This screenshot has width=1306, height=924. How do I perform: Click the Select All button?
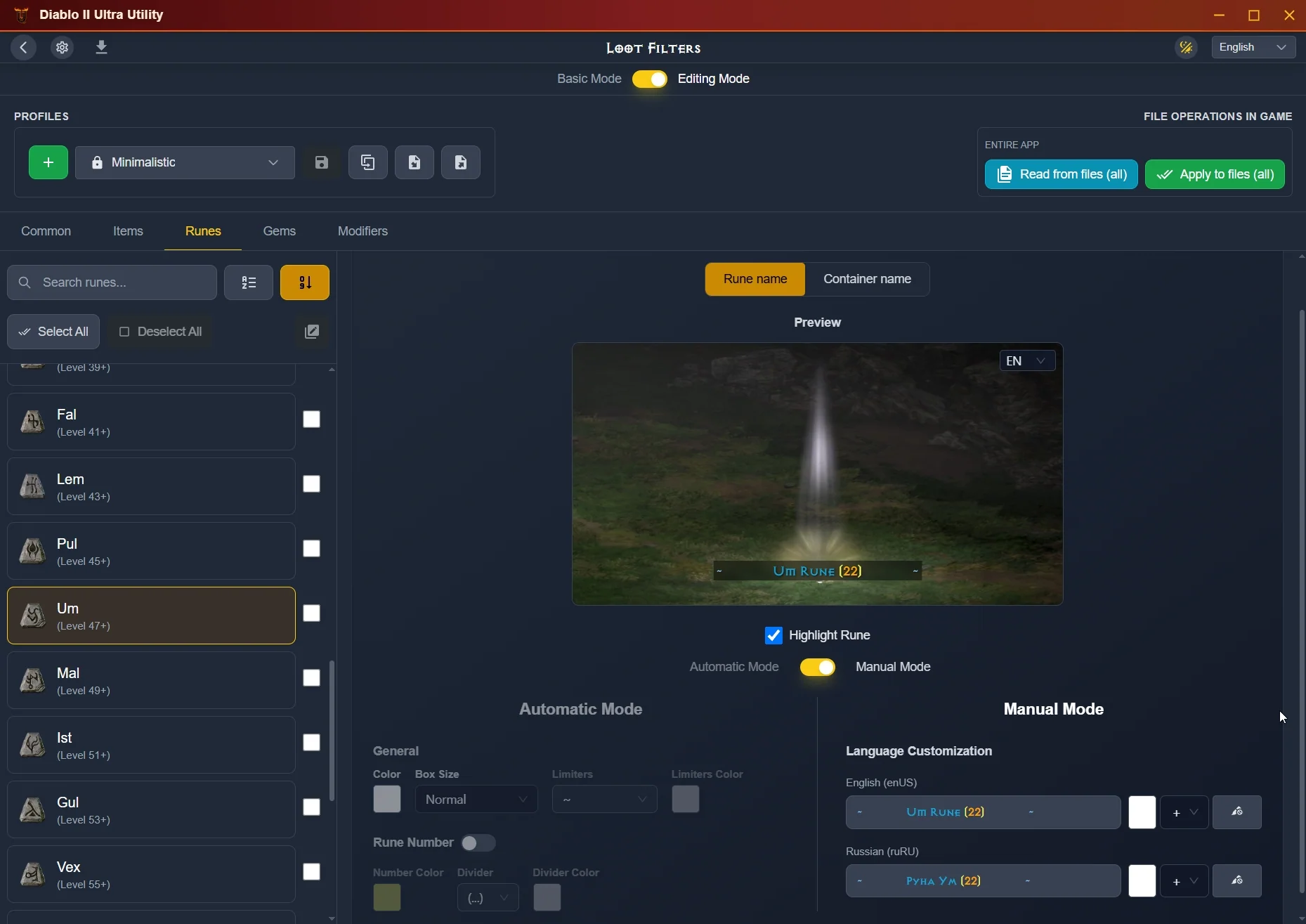53,332
